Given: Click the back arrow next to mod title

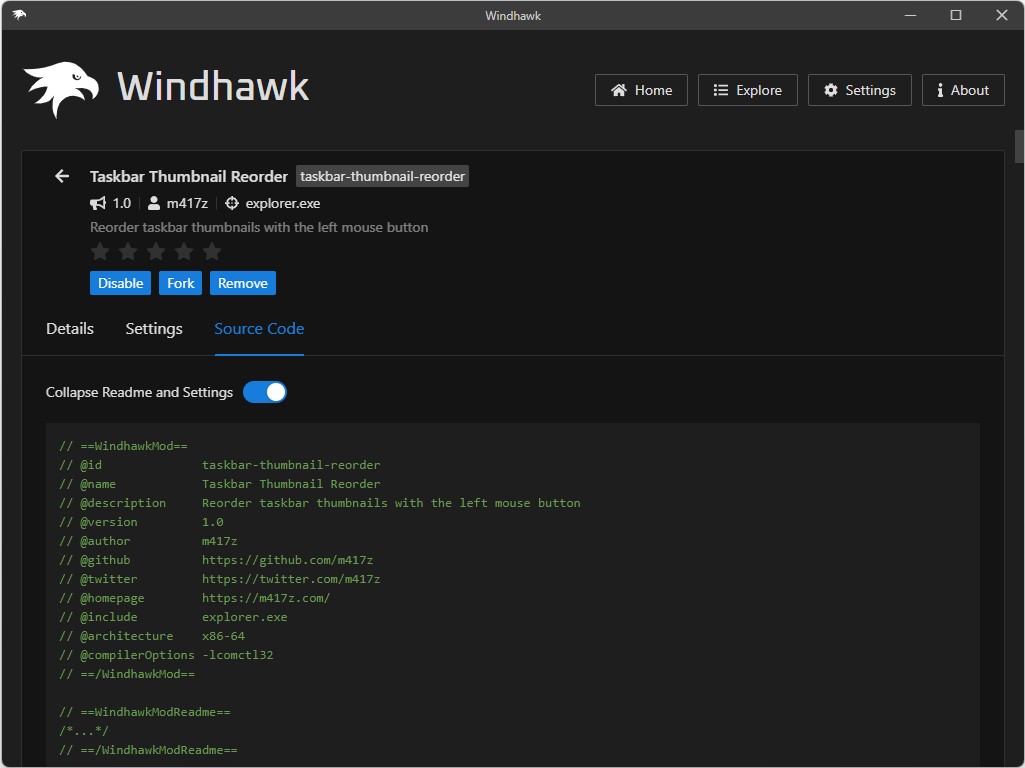Looking at the screenshot, I should (x=61, y=176).
